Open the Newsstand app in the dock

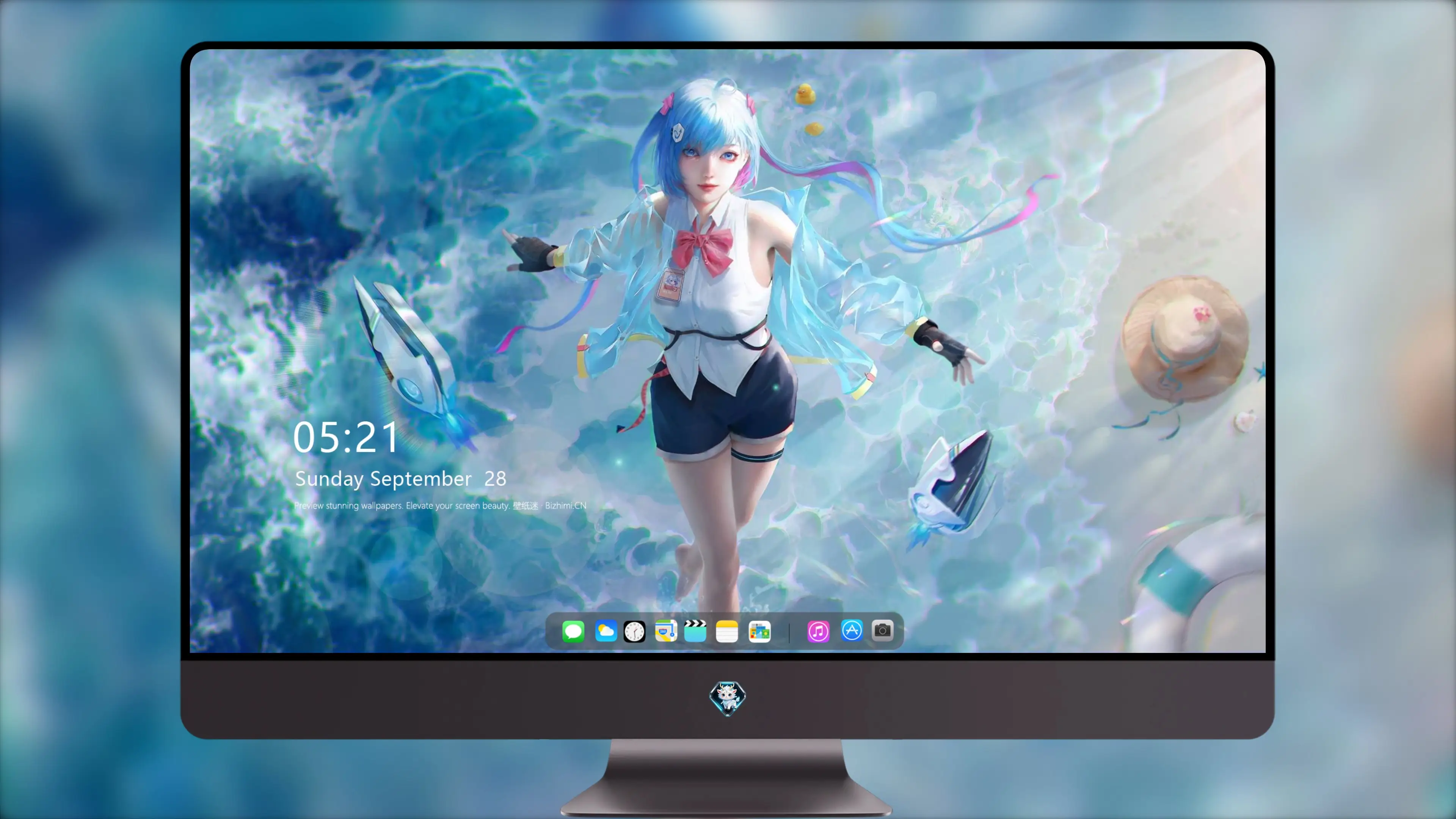point(759,631)
